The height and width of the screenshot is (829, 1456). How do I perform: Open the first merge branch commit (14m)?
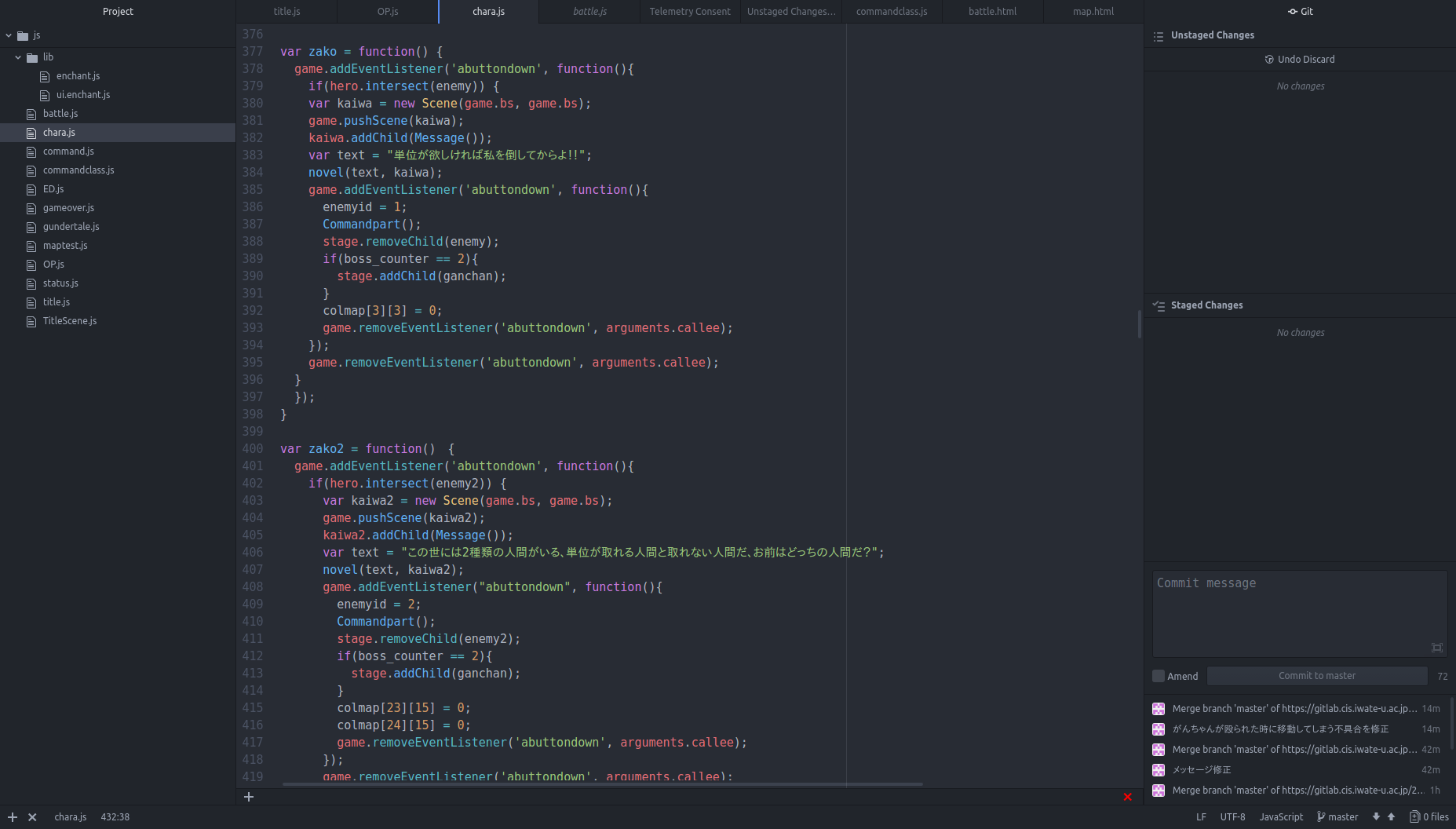click(1295, 709)
